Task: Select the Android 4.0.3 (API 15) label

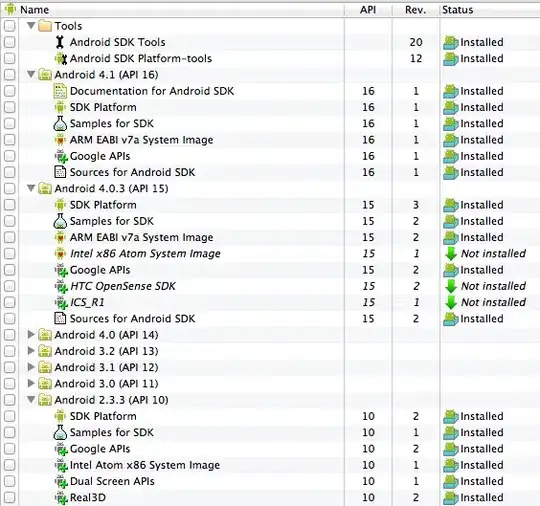Action: pos(111,189)
